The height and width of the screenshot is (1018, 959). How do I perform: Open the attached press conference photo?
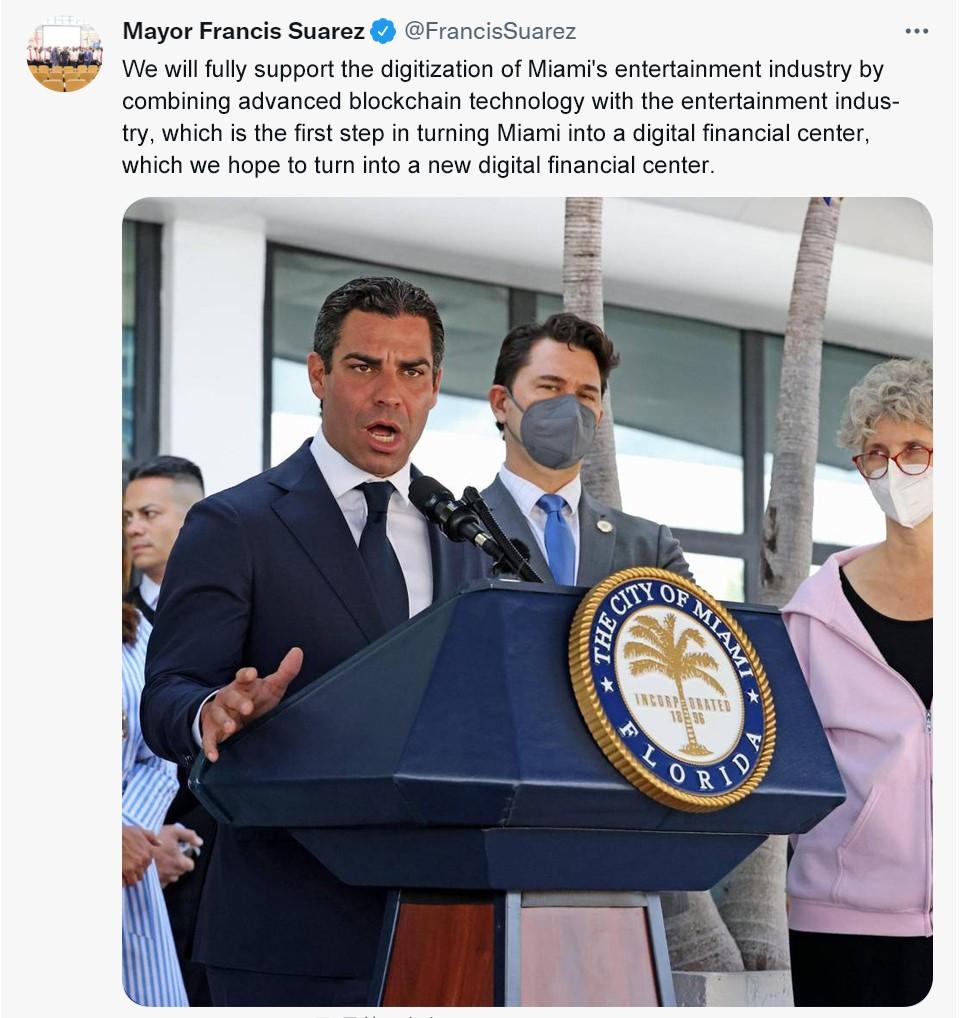coord(527,601)
